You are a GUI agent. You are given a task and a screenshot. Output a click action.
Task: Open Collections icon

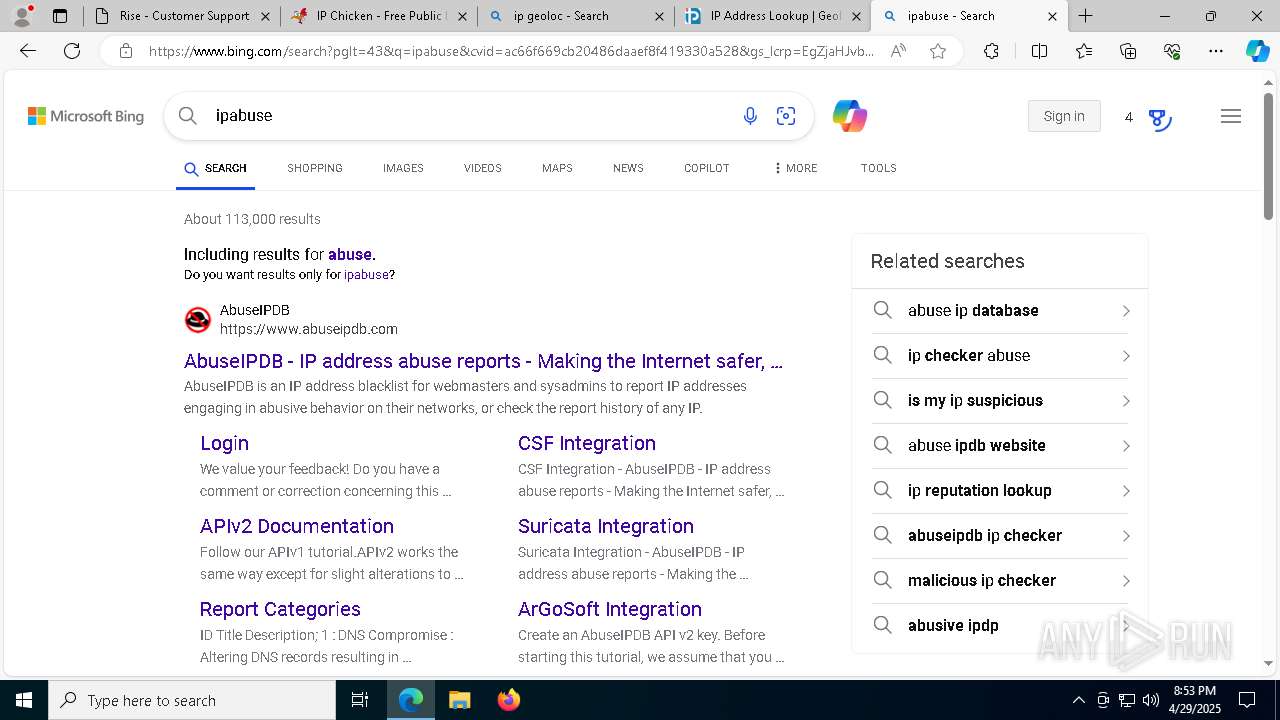(x=1128, y=51)
